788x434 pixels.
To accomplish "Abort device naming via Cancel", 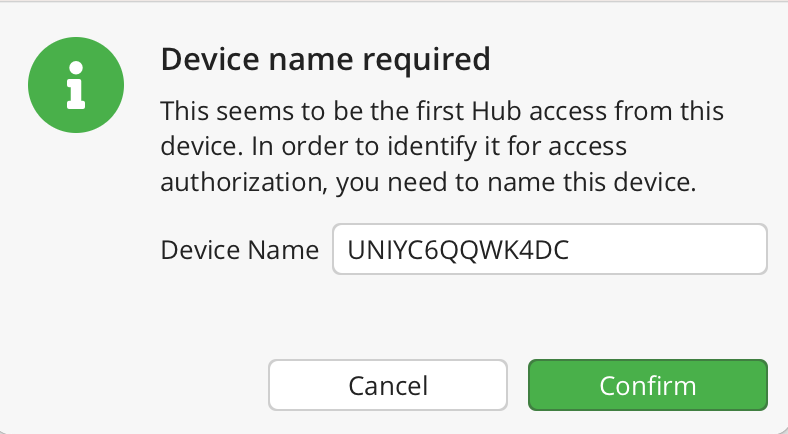I will click(388, 385).
